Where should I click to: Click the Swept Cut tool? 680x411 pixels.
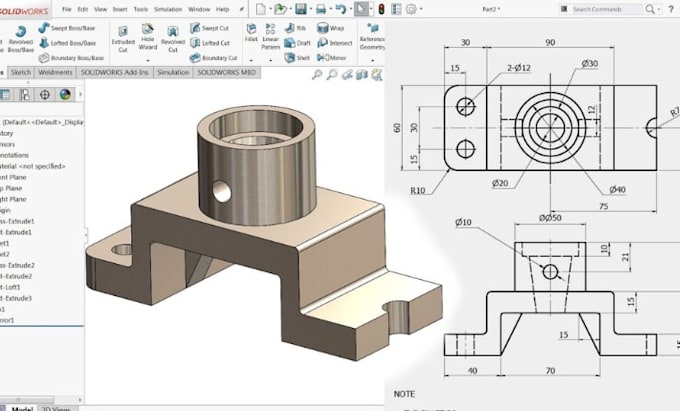point(209,28)
